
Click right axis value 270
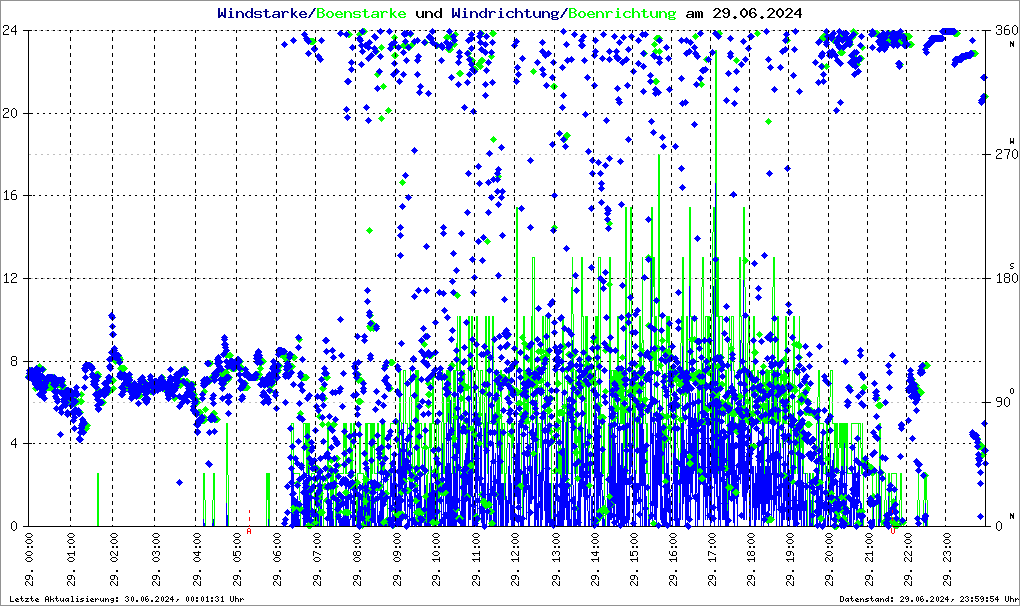[1007, 154]
